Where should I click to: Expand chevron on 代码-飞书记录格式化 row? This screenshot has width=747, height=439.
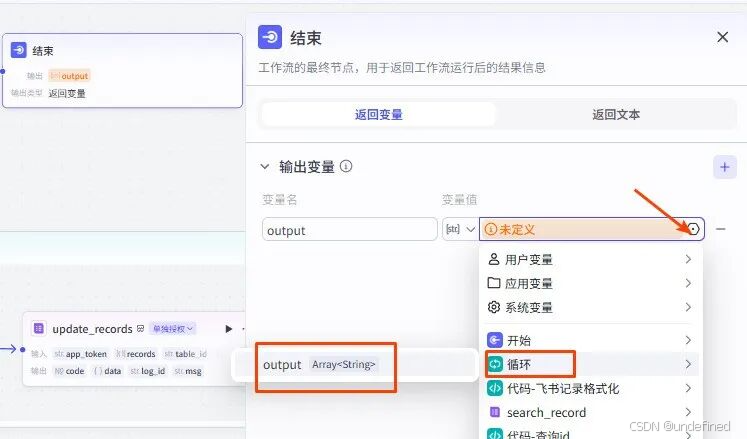coord(688,388)
